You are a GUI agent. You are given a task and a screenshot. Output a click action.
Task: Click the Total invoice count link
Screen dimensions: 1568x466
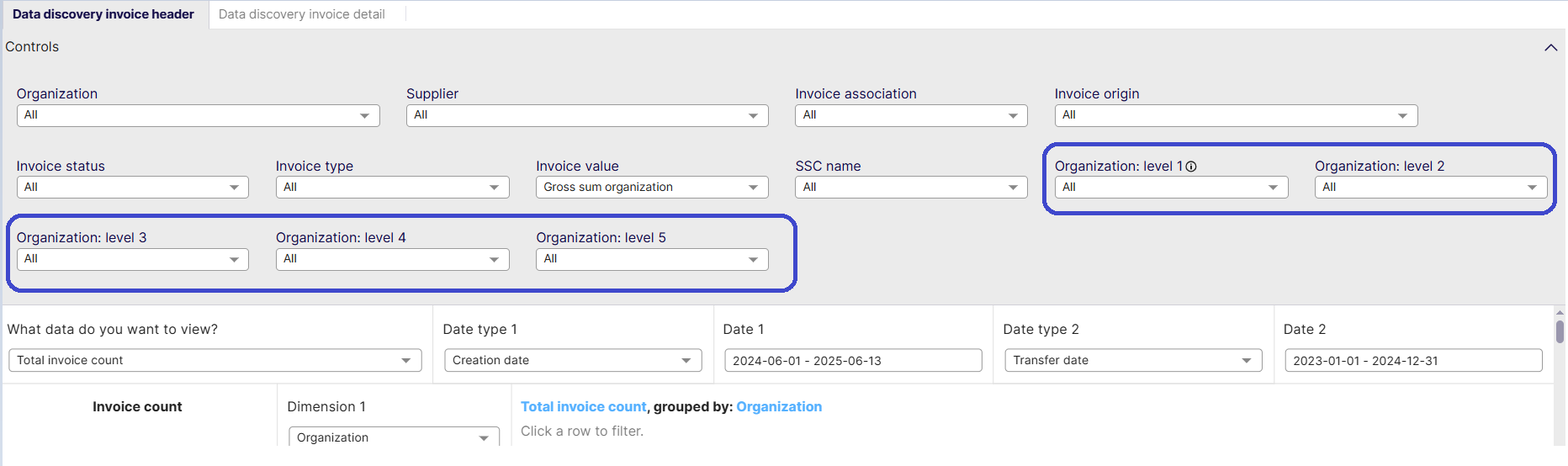[584, 407]
